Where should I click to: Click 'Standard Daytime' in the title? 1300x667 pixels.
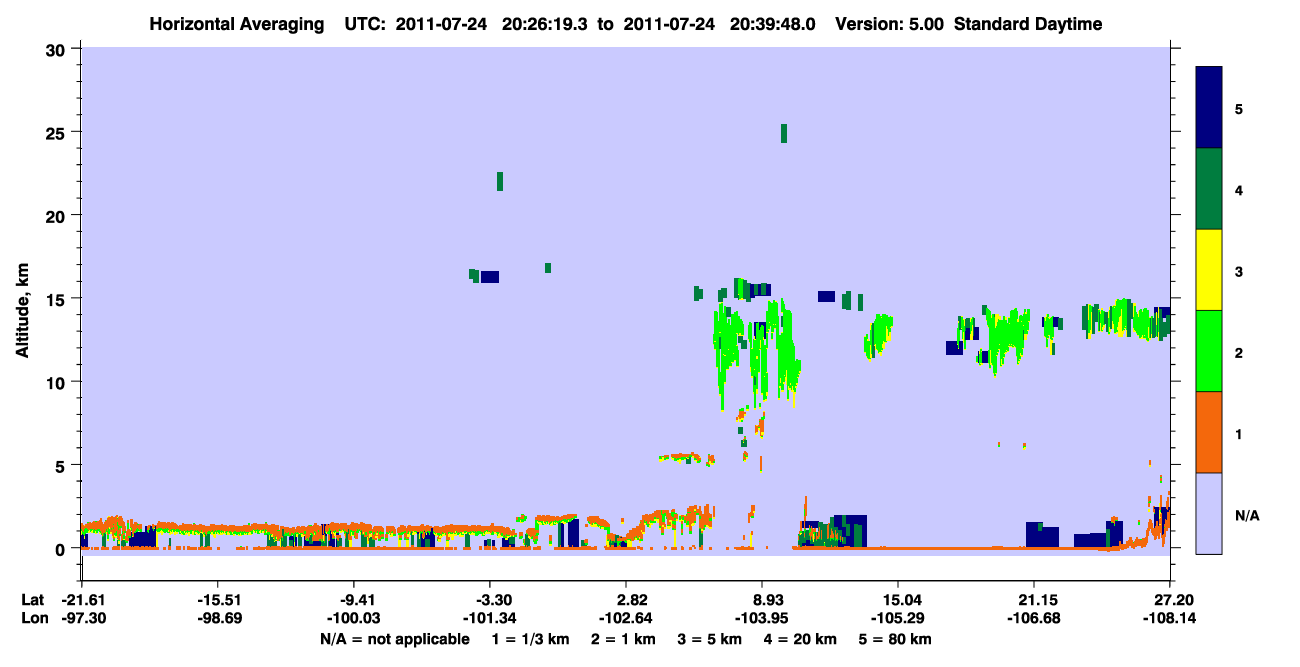pos(1028,24)
